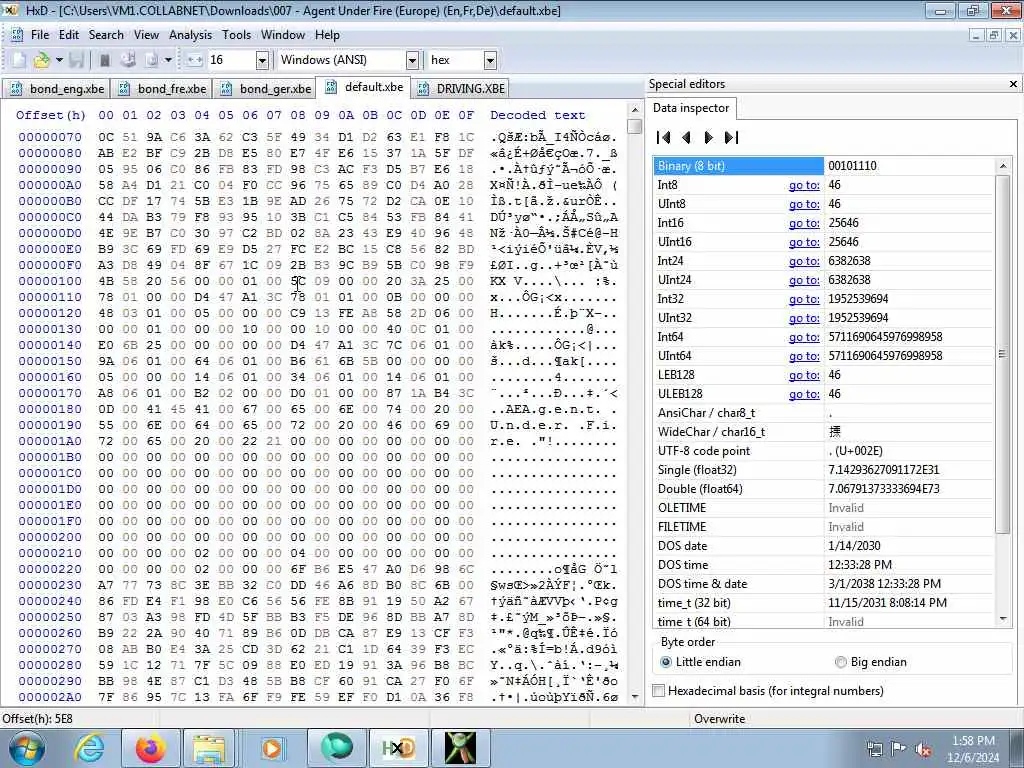Go to next byte in Data inspector
The image size is (1024, 768).
click(709, 138)
